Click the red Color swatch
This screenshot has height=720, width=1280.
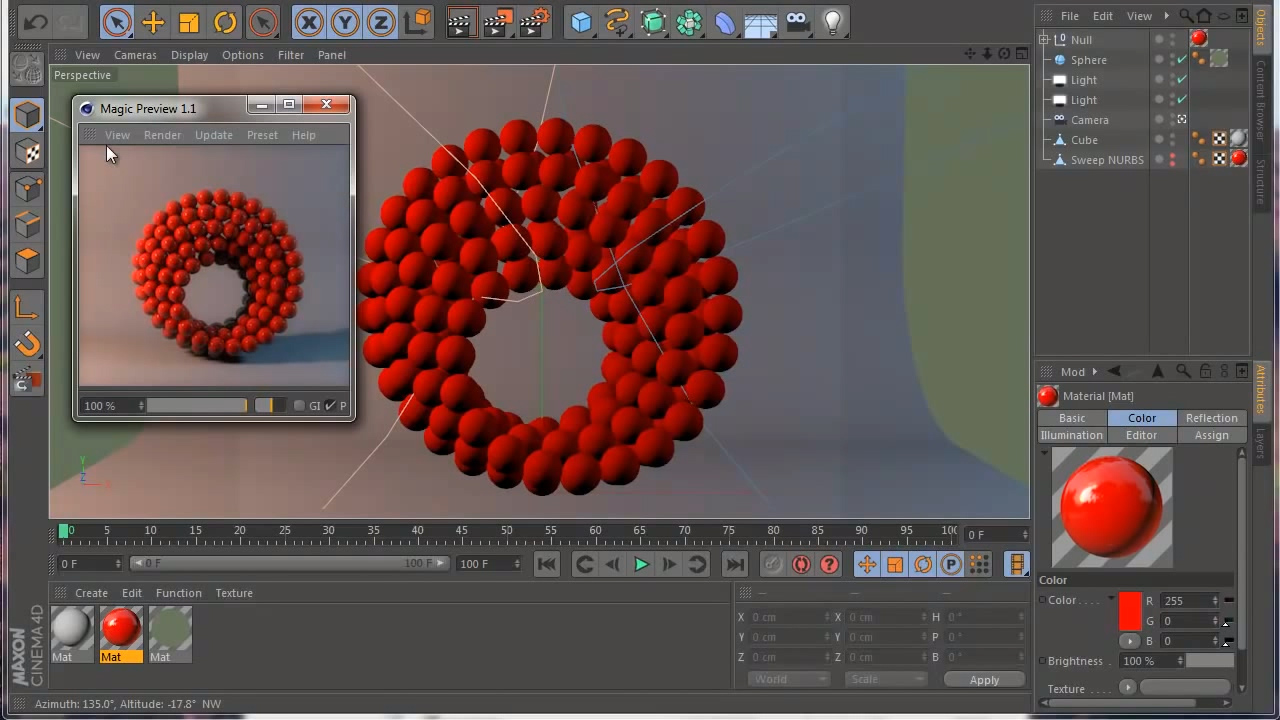click(x=1130, y=611)
